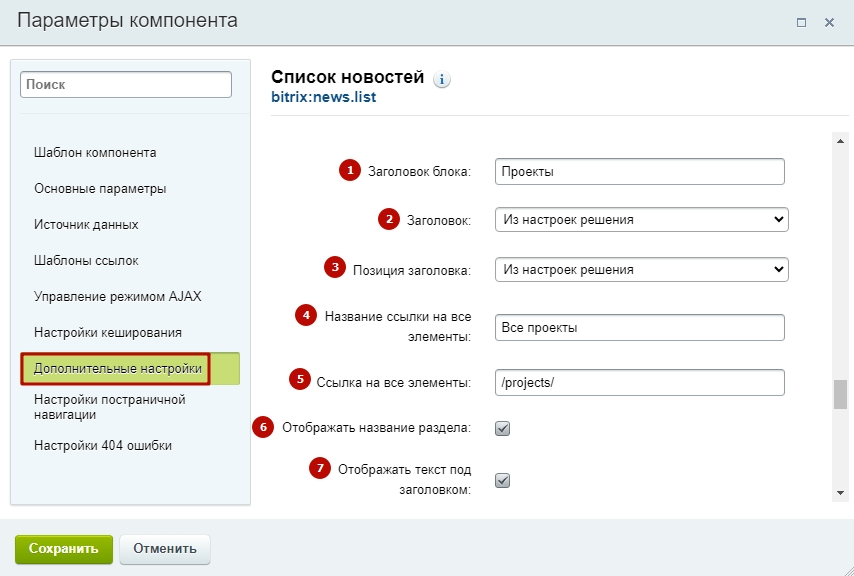Click the red number 1 marker badge
854x576 pixels.
[x=350, y=170]
